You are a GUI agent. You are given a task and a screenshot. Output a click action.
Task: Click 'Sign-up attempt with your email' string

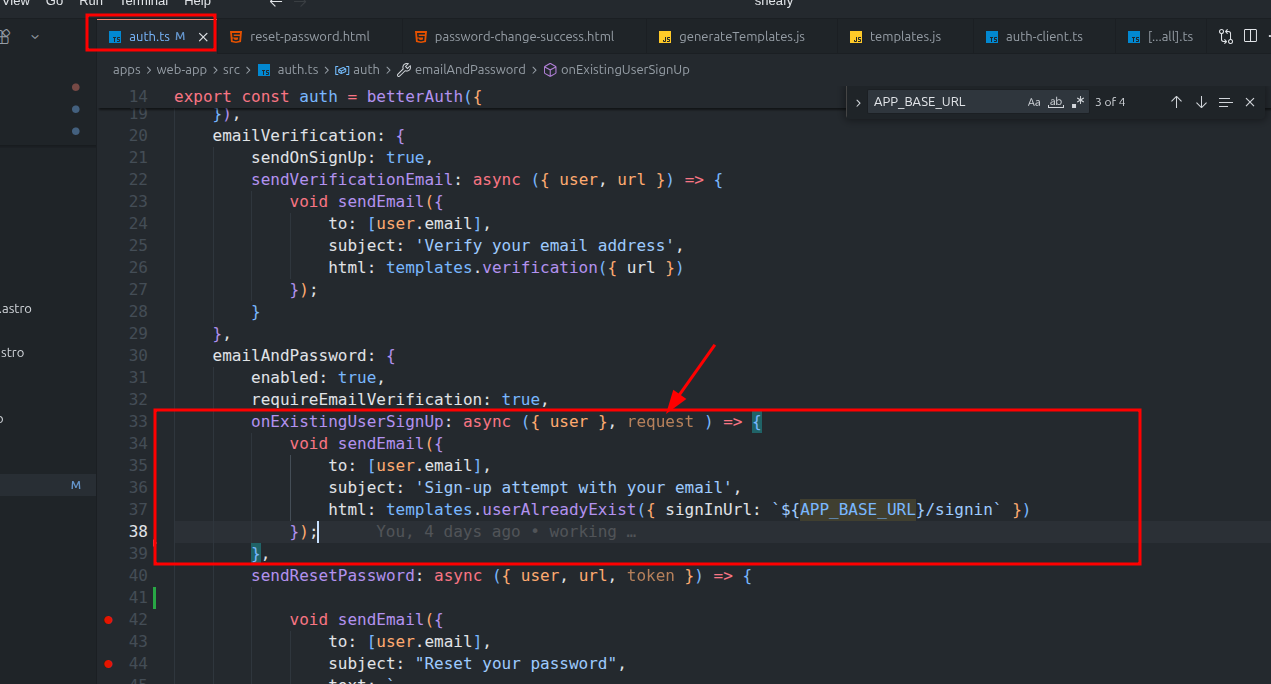[576, 488]
